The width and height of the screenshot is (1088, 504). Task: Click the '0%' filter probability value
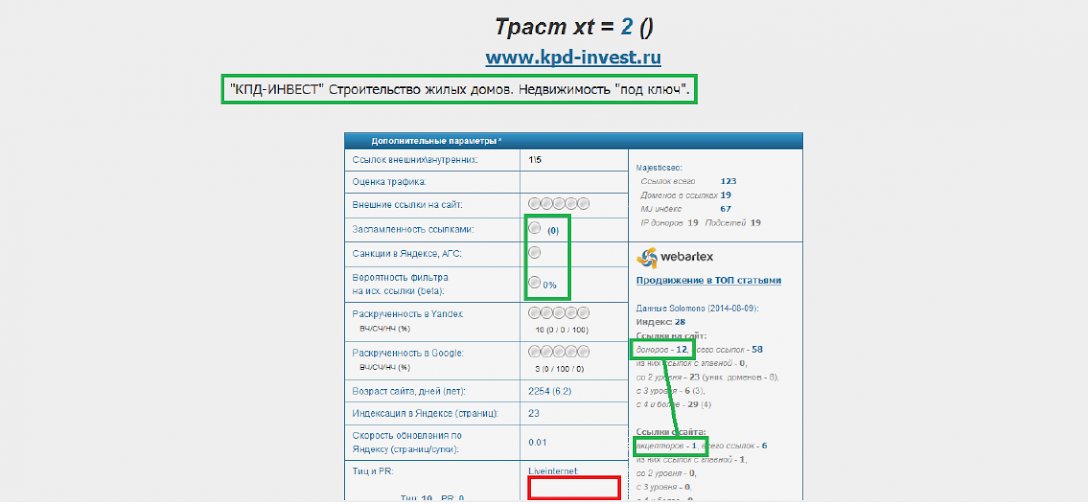click(550, 285)
